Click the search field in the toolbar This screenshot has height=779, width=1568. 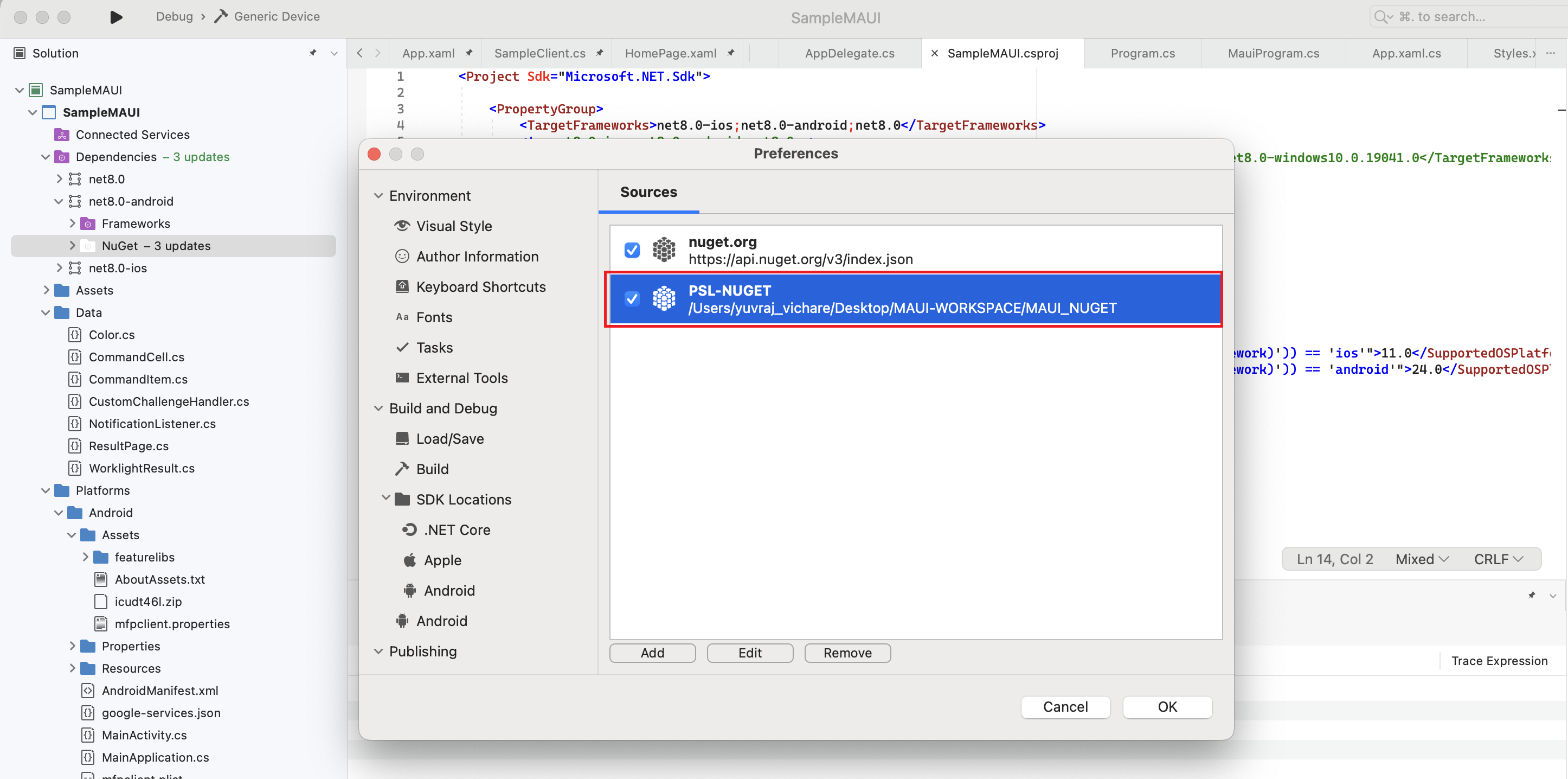[x=1461, y=16]
